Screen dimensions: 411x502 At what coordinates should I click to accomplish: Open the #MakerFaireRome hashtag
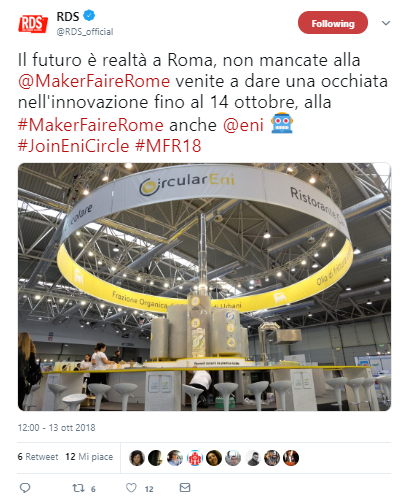tap(91, 125)
